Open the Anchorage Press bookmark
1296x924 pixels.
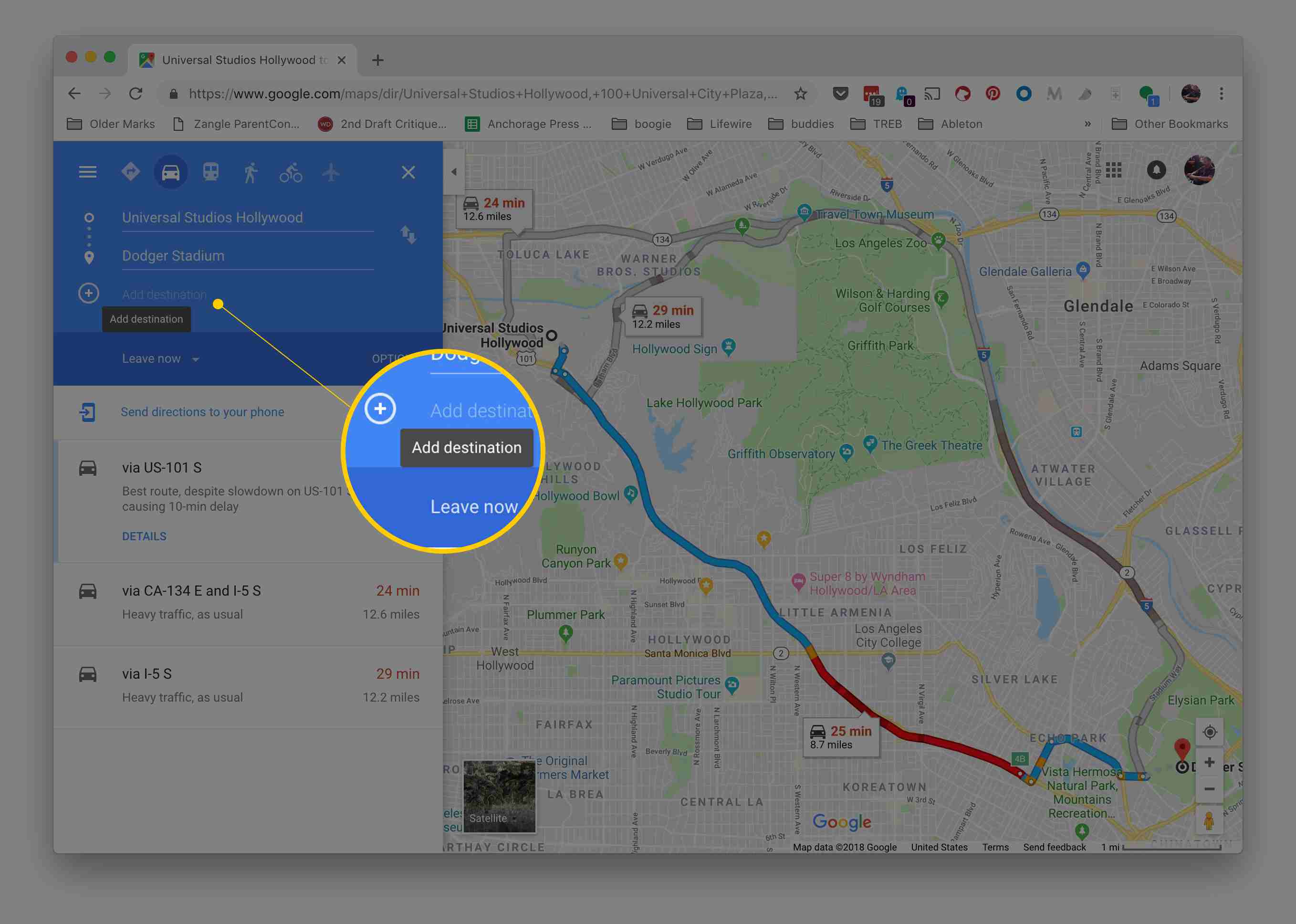coord(529,124)
